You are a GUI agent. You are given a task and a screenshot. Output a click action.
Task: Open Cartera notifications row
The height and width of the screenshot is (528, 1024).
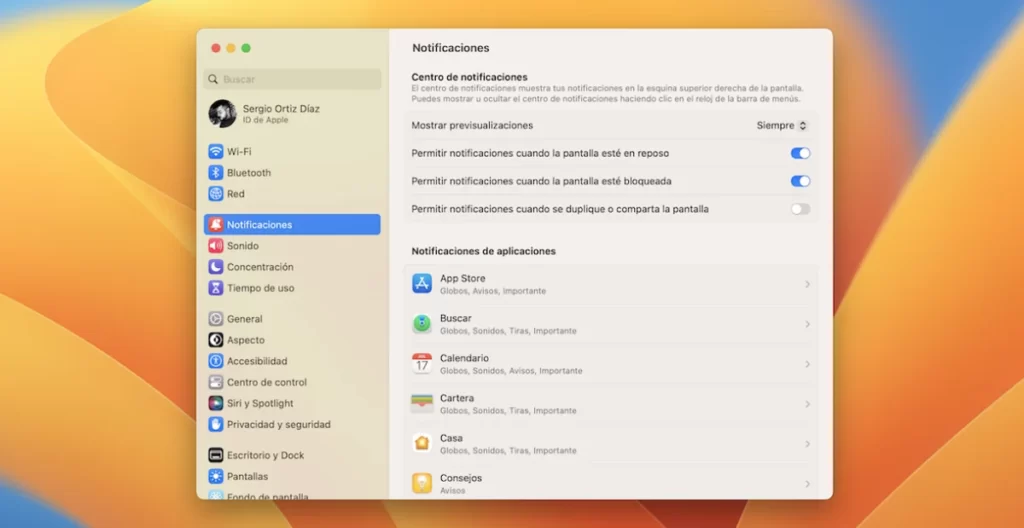[611, 404]
